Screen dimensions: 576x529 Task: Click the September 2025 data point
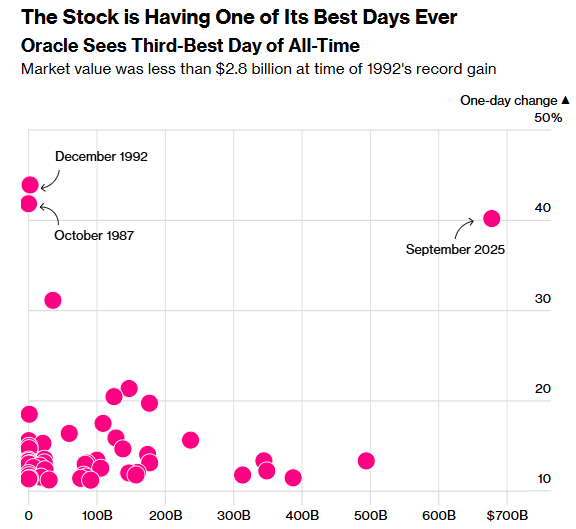pos(492,219)
